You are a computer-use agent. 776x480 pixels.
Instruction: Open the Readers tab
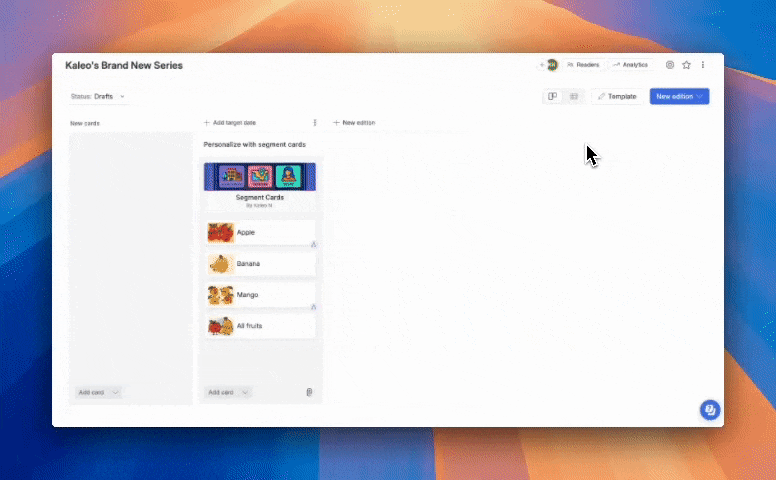click(x=583, y=65)
